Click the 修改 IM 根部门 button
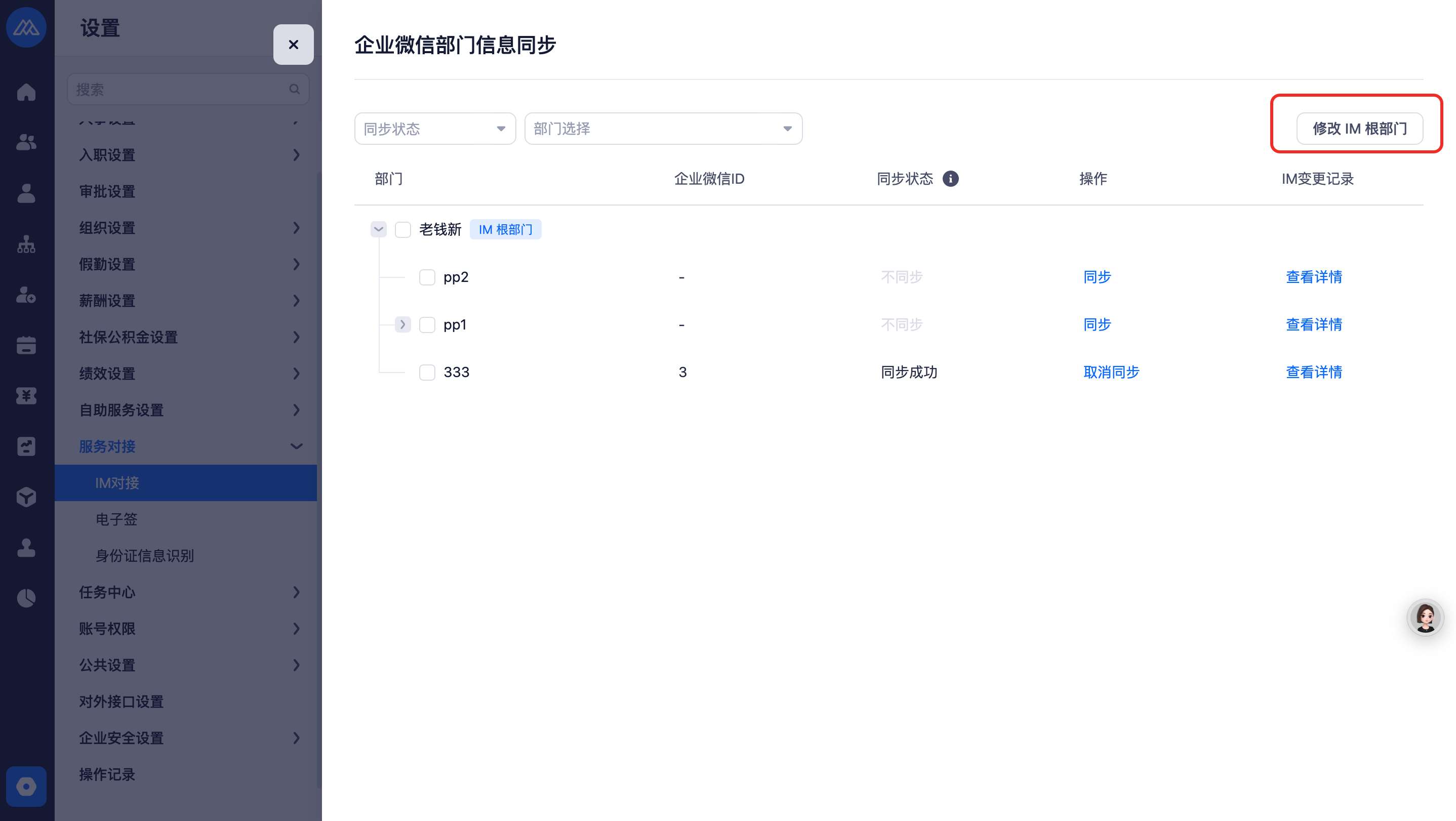This screenshot has width=1456, height=821. pos(1359,129)
